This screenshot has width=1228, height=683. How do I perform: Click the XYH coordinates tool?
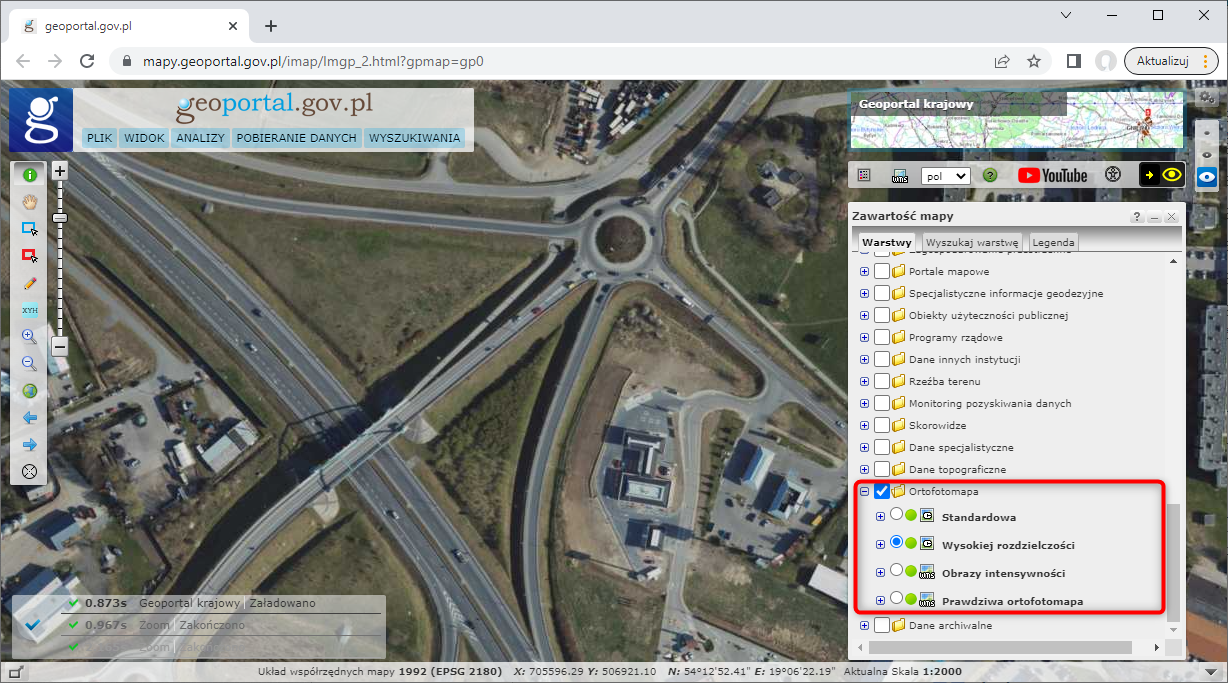click(x=30, y=310)
